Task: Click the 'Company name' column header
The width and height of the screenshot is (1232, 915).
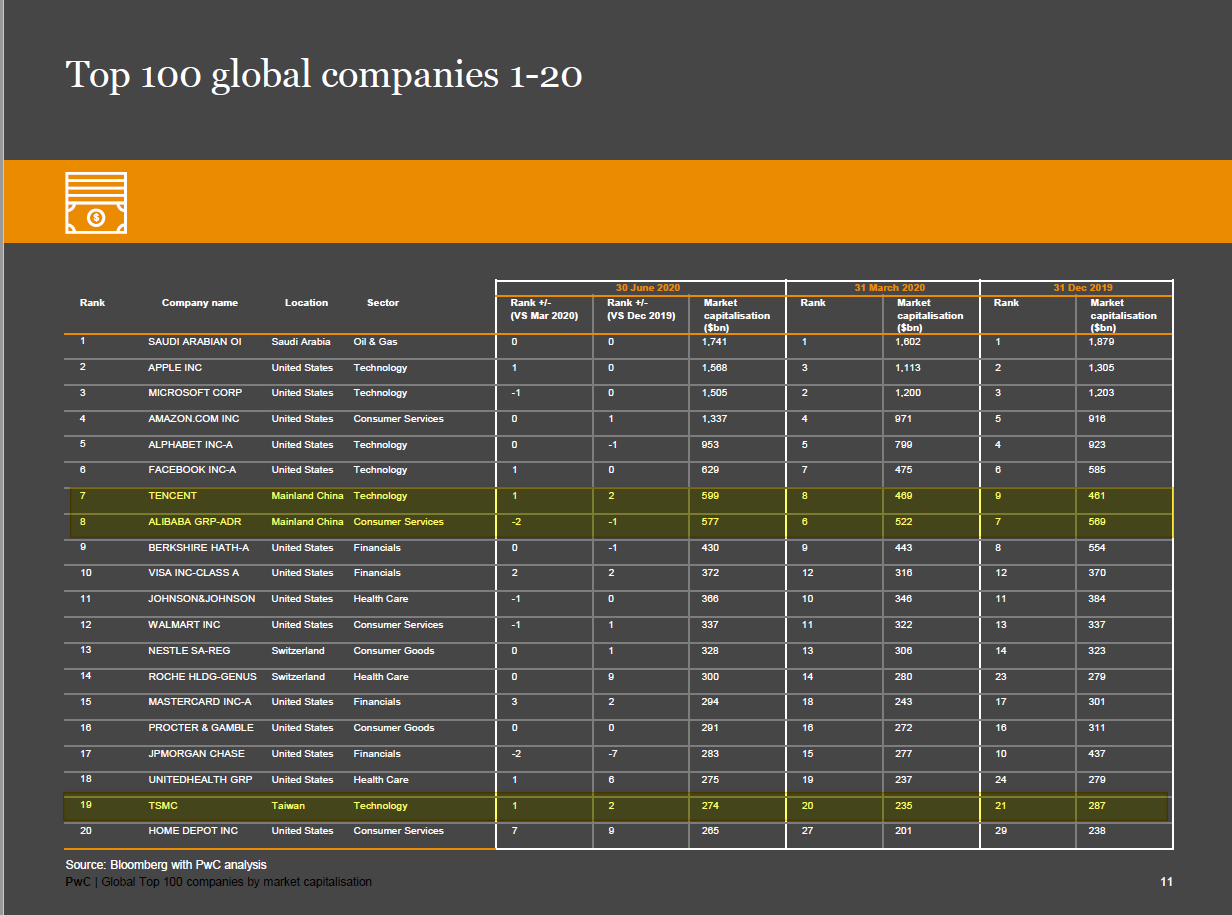Action: 200,303
